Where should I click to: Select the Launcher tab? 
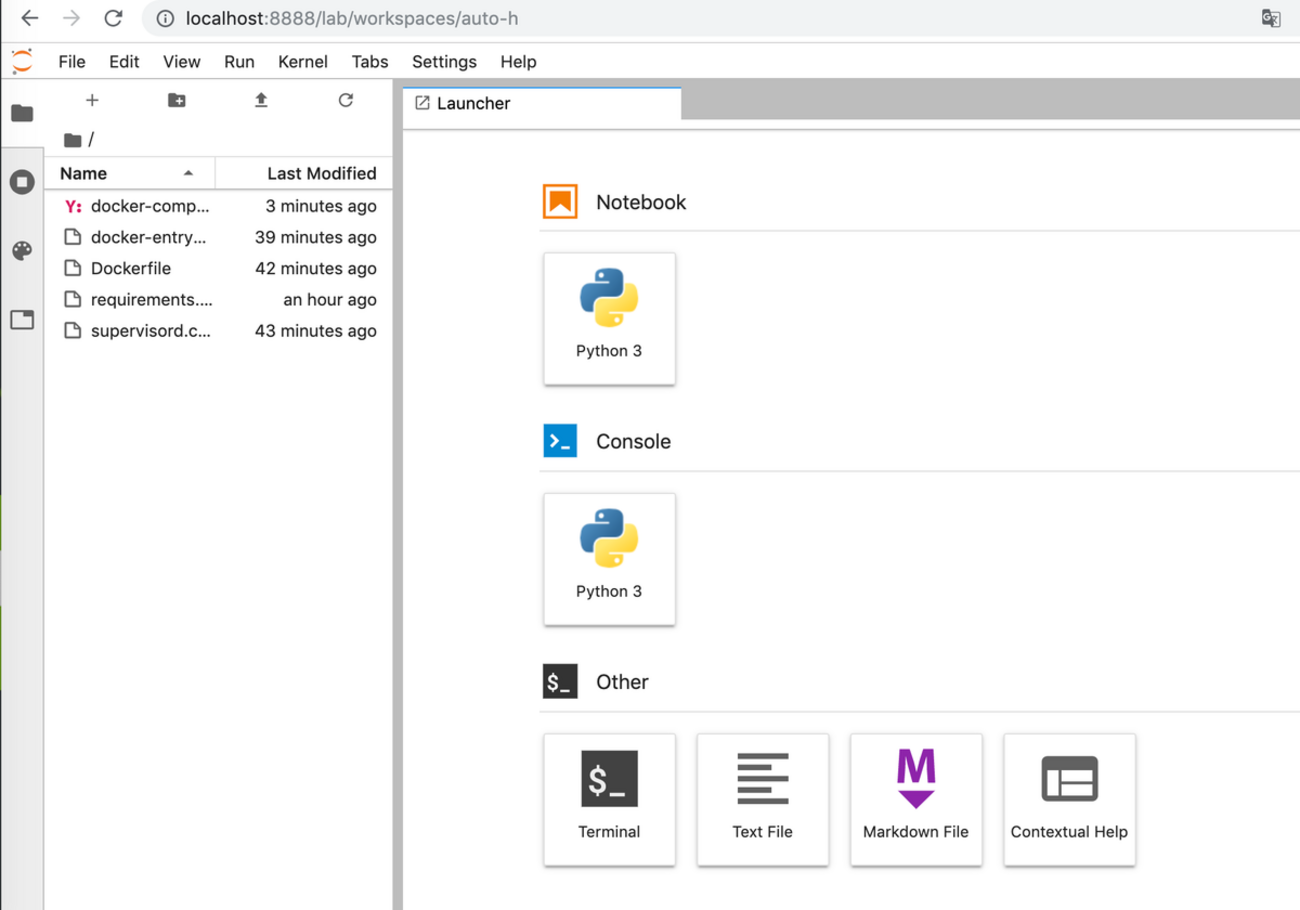pyautogui.click(x=474, y=103)
